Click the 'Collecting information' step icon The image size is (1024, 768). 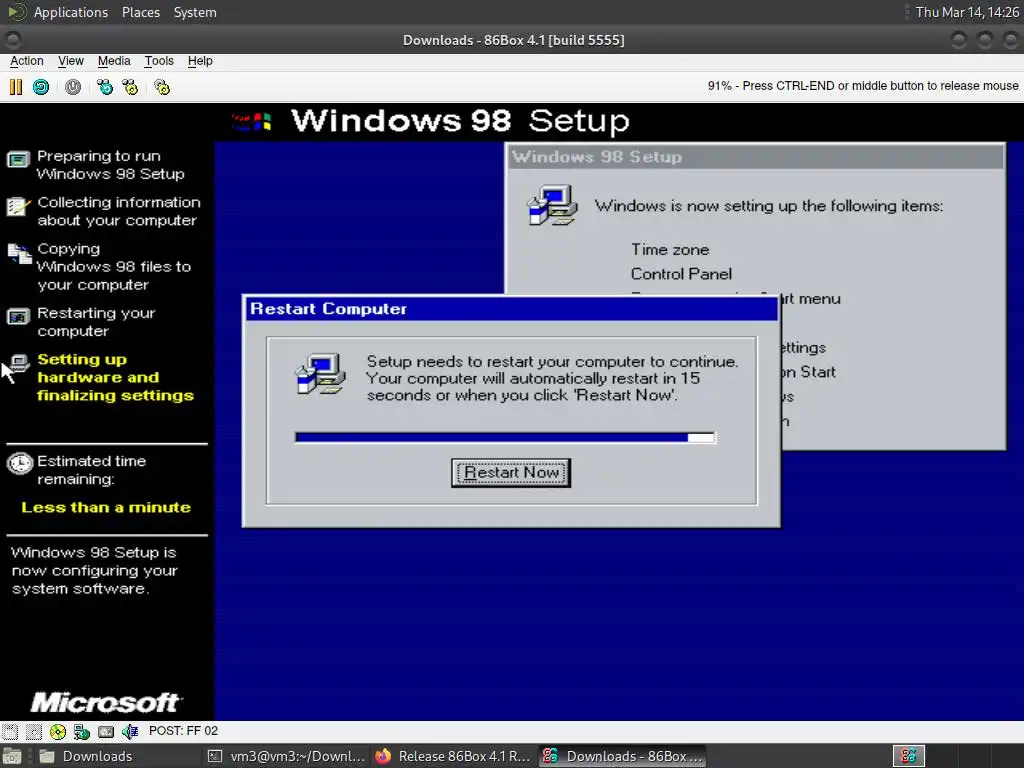pos(18,206)
